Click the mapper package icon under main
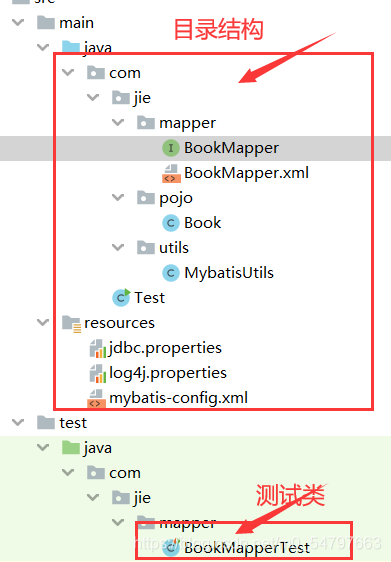 tap(146, 123)
